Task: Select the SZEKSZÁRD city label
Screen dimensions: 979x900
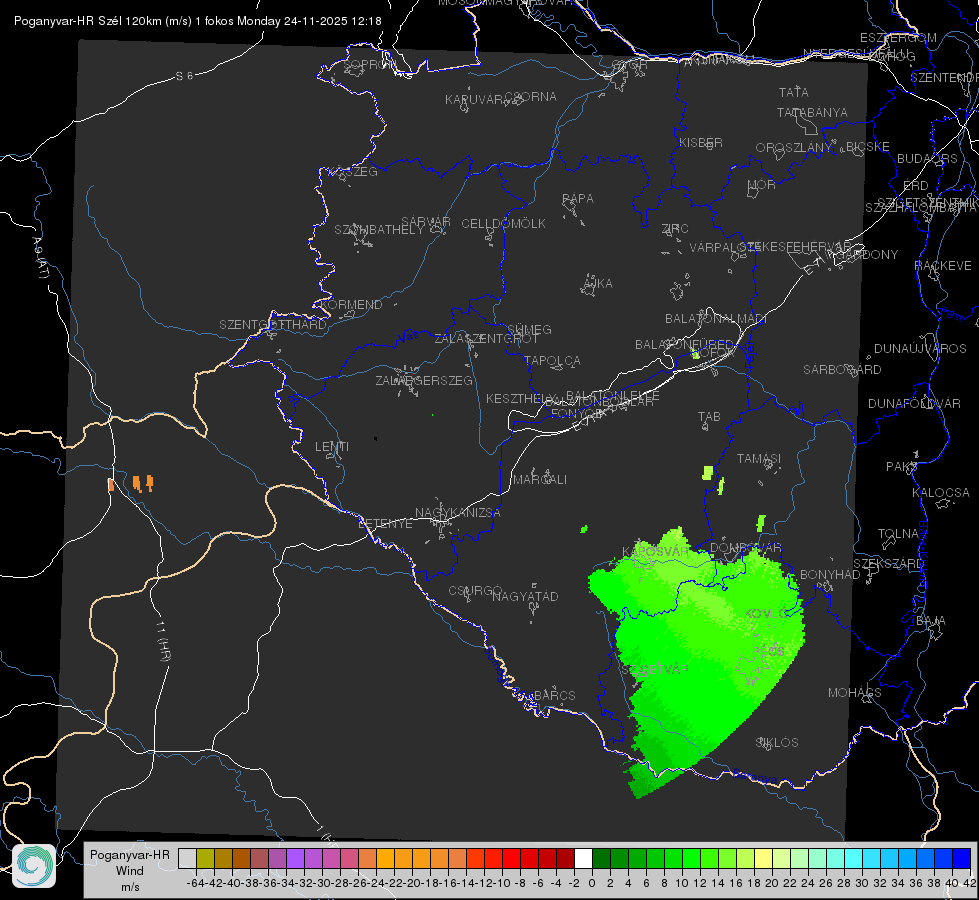Action: click(x=888, y=564)
